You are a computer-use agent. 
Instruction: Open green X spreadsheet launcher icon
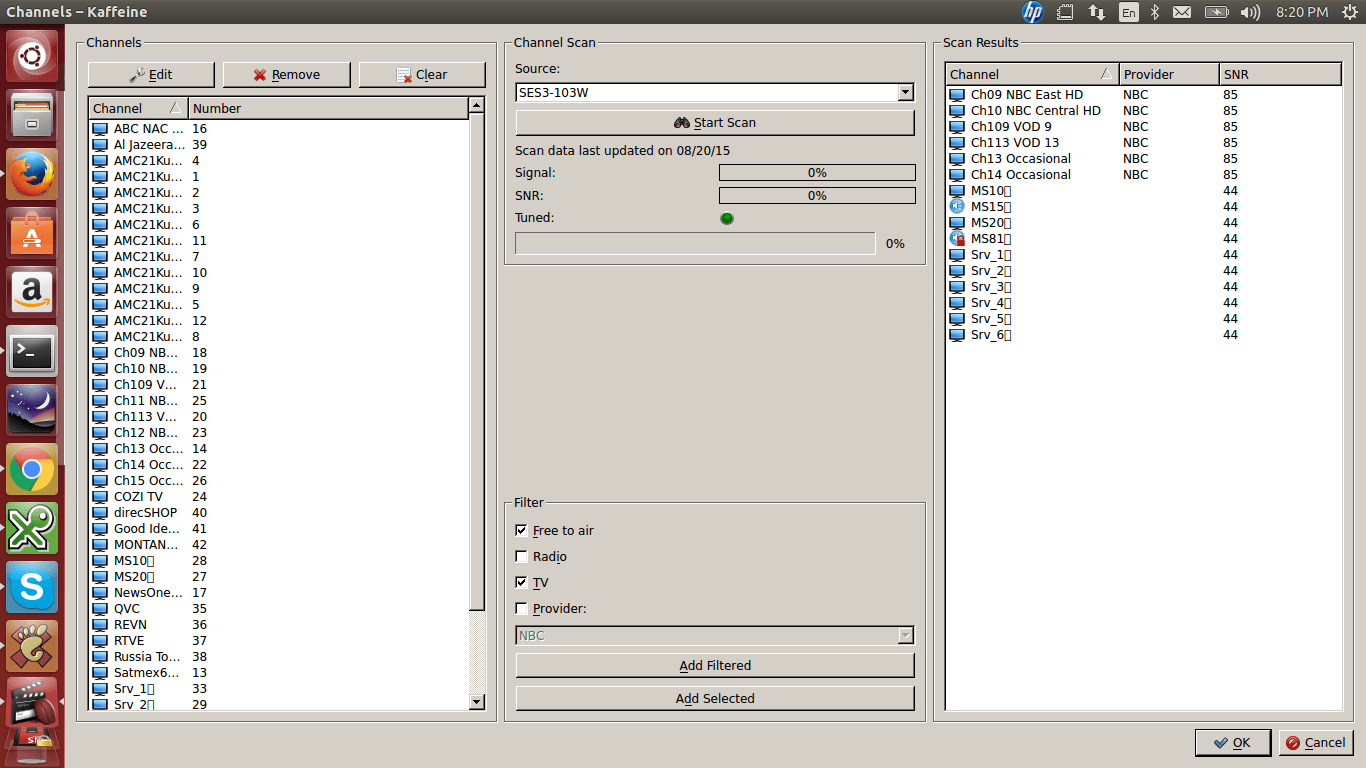32,528
